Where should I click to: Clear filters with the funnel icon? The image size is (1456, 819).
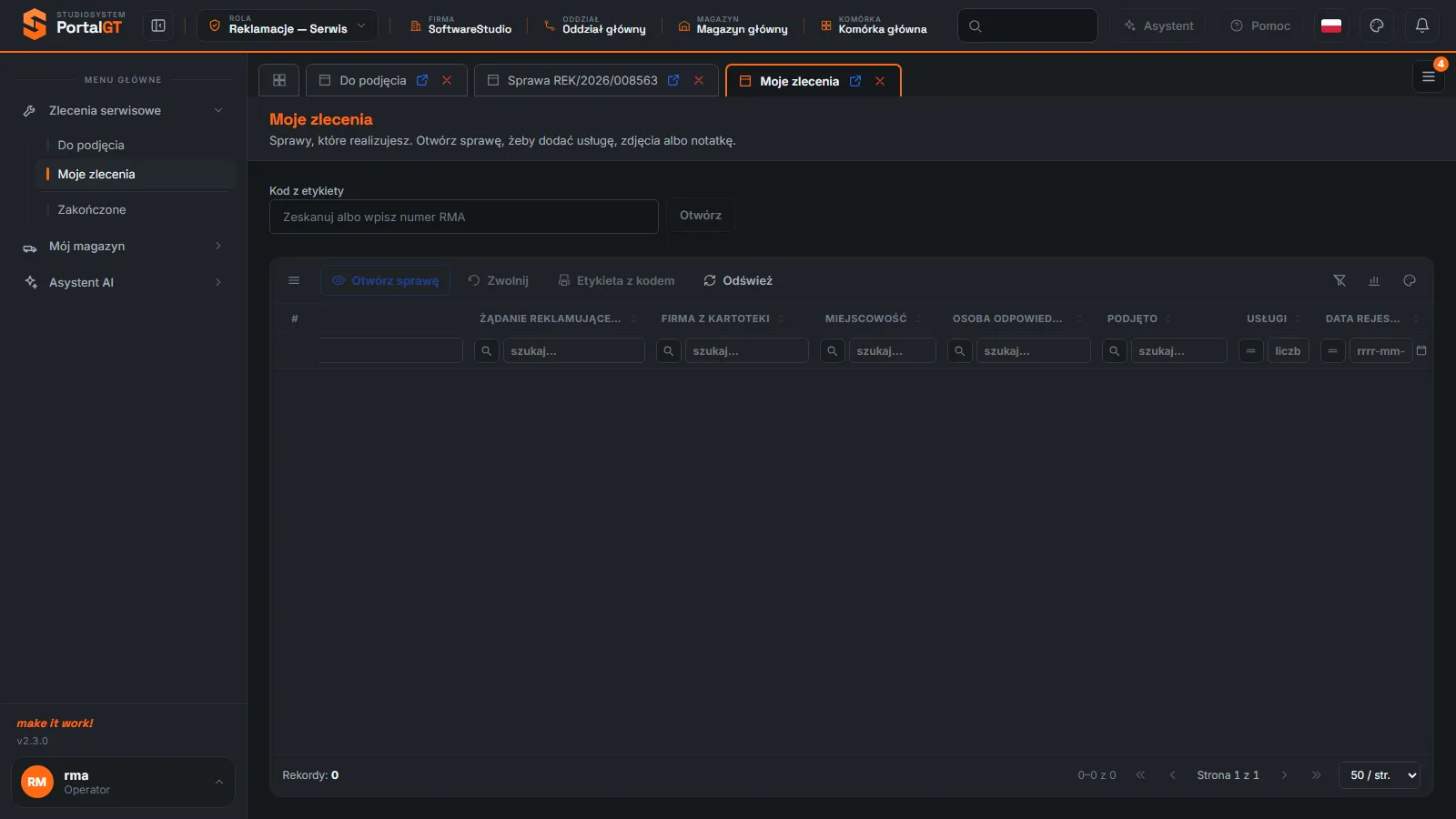1340,280
